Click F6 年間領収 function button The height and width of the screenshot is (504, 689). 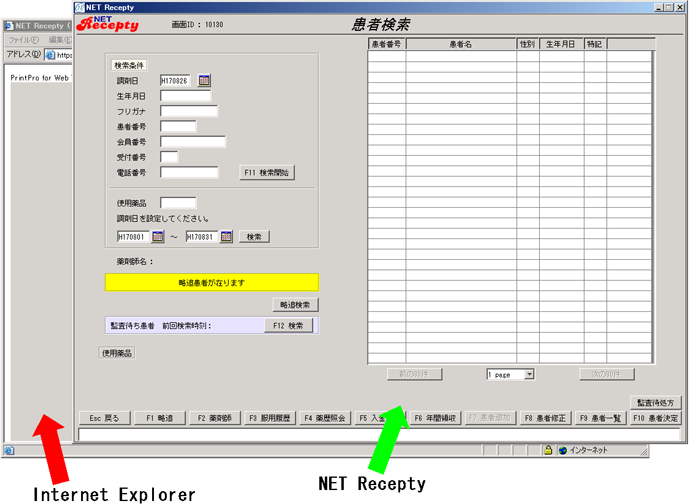[435, 418]
